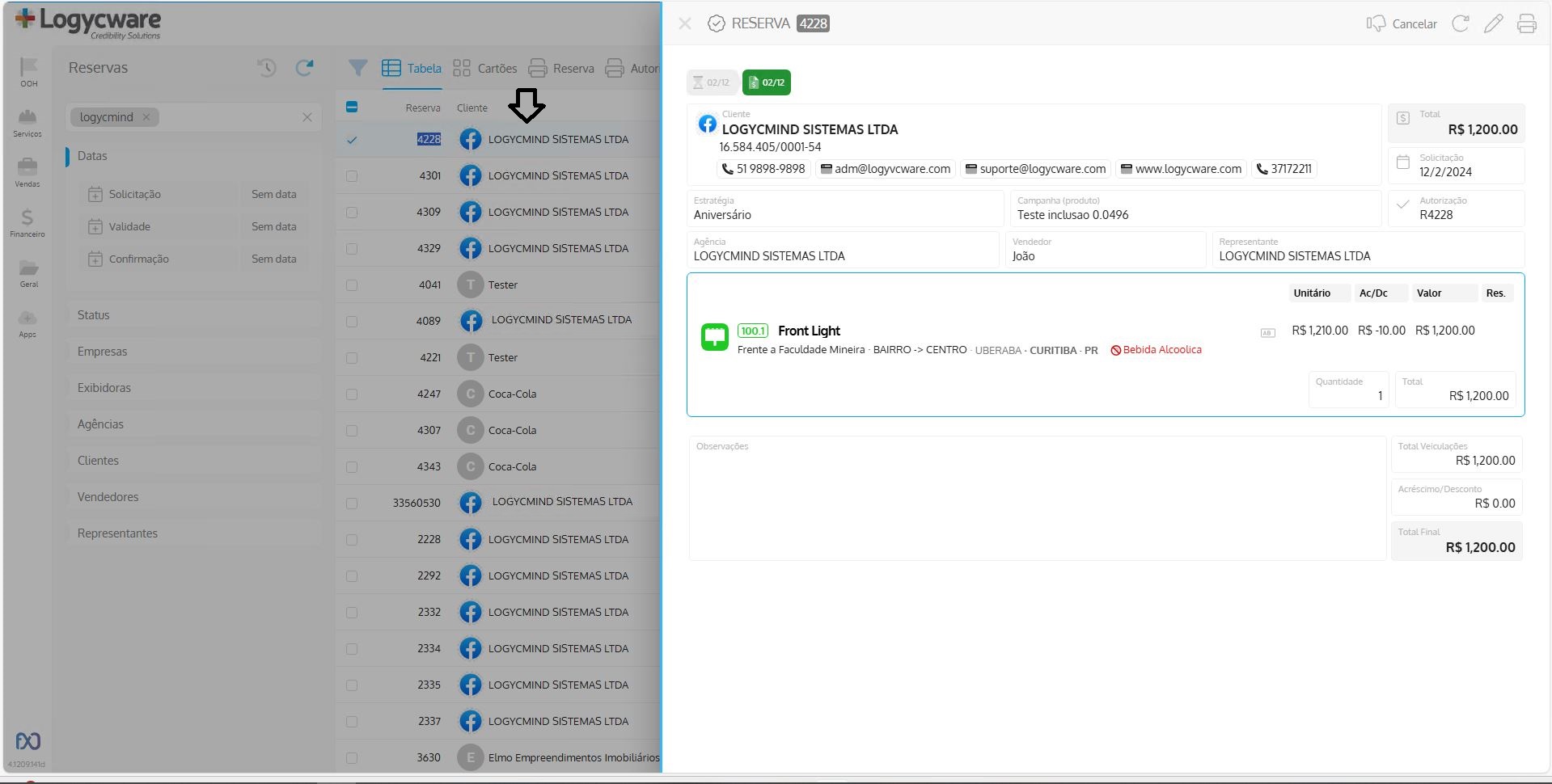Click the Facebook icon on client card
The height and width of the screenshot is (784, 1552).
[x=708, y=124]
